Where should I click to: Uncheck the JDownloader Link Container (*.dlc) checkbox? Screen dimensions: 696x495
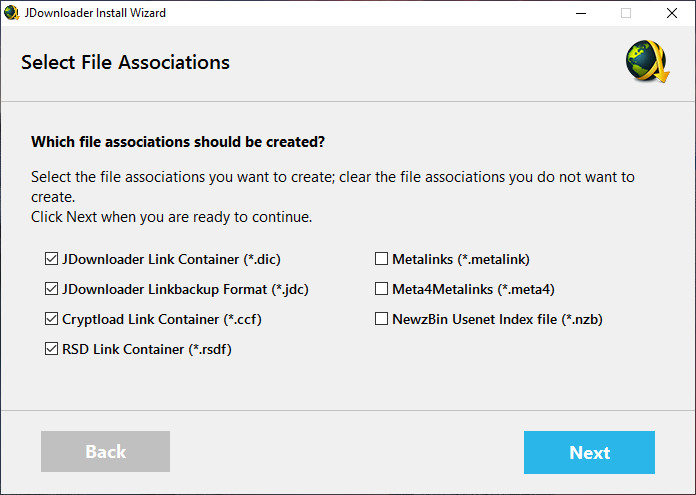pyautogui.click(x=52, y=259)
